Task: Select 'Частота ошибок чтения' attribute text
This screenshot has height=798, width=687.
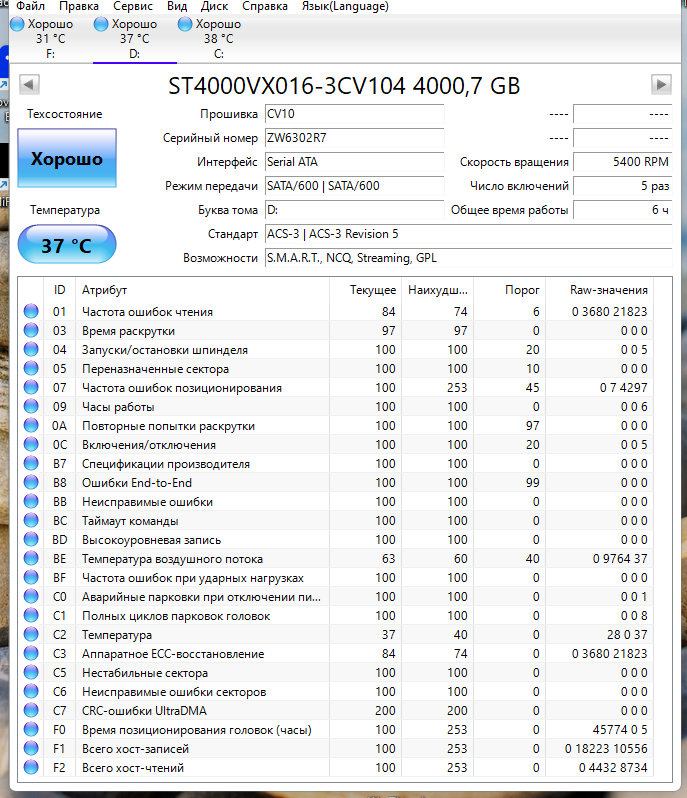Action: [x=148, y=311]
